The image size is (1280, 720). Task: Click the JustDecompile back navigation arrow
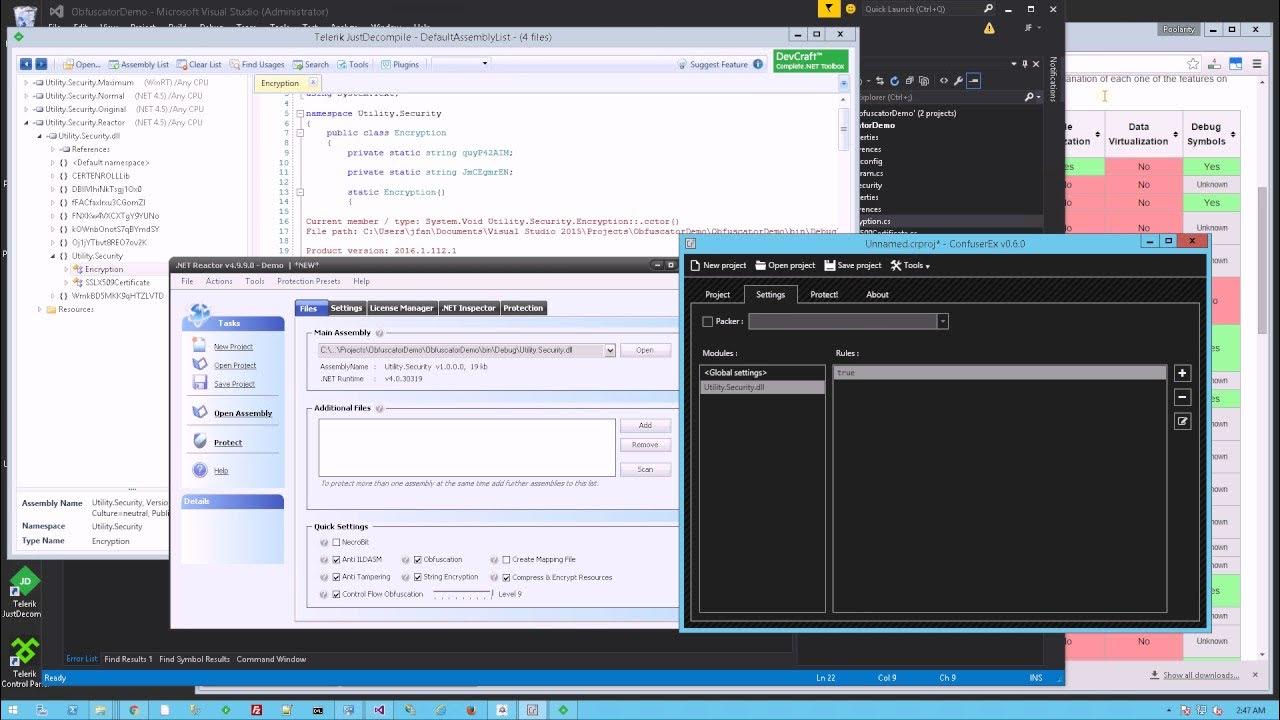tap(26, 64)
